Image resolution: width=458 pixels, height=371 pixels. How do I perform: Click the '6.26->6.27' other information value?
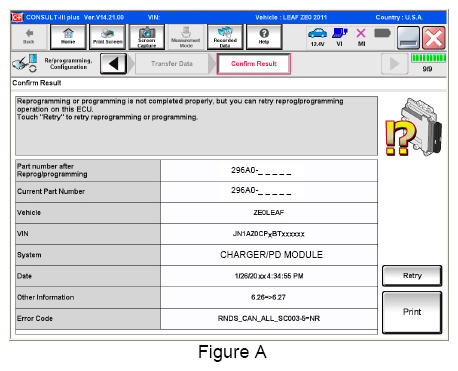coord(268,297)
